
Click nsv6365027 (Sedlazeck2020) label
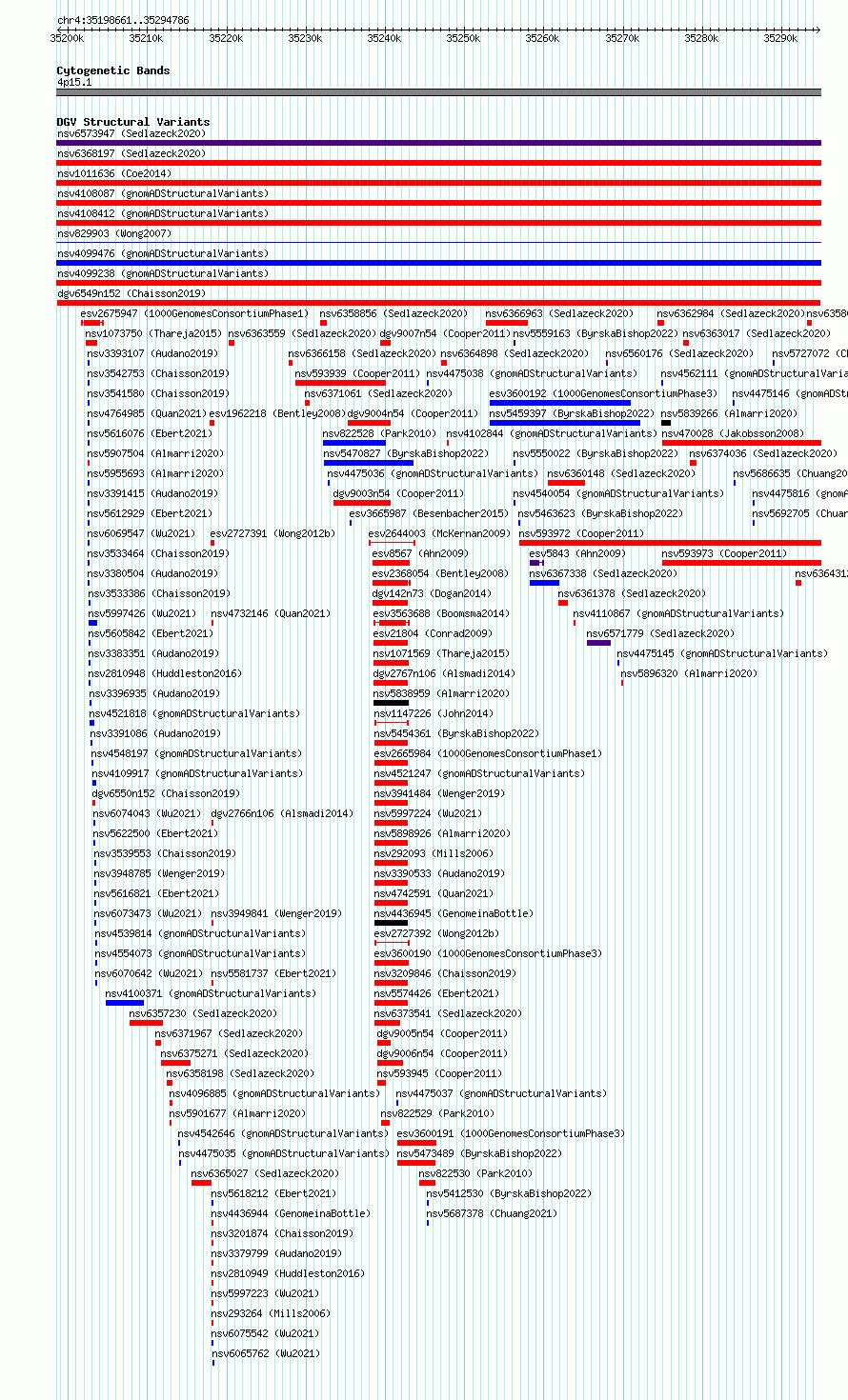coord(265,1173)
